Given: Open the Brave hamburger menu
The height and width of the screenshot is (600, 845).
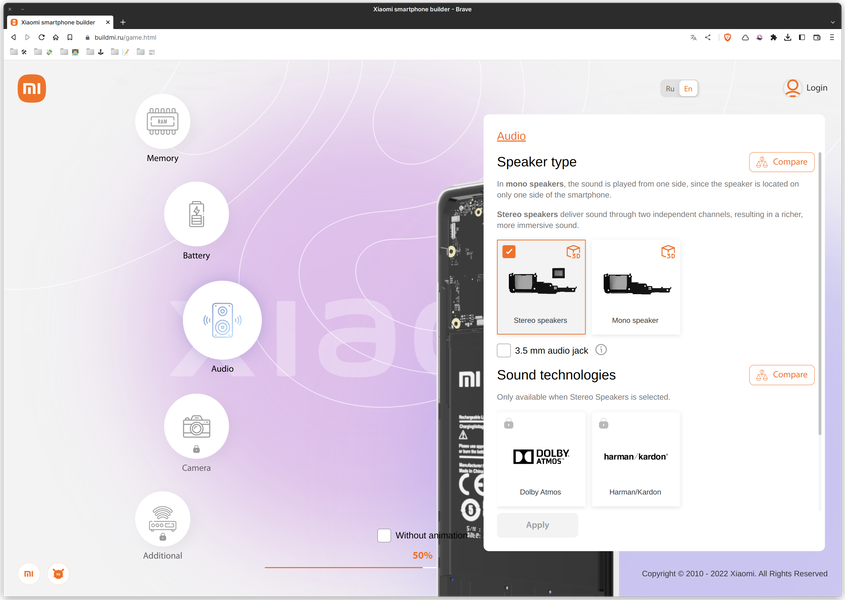Looking at the screenshot, I should (x=832, y=37).
